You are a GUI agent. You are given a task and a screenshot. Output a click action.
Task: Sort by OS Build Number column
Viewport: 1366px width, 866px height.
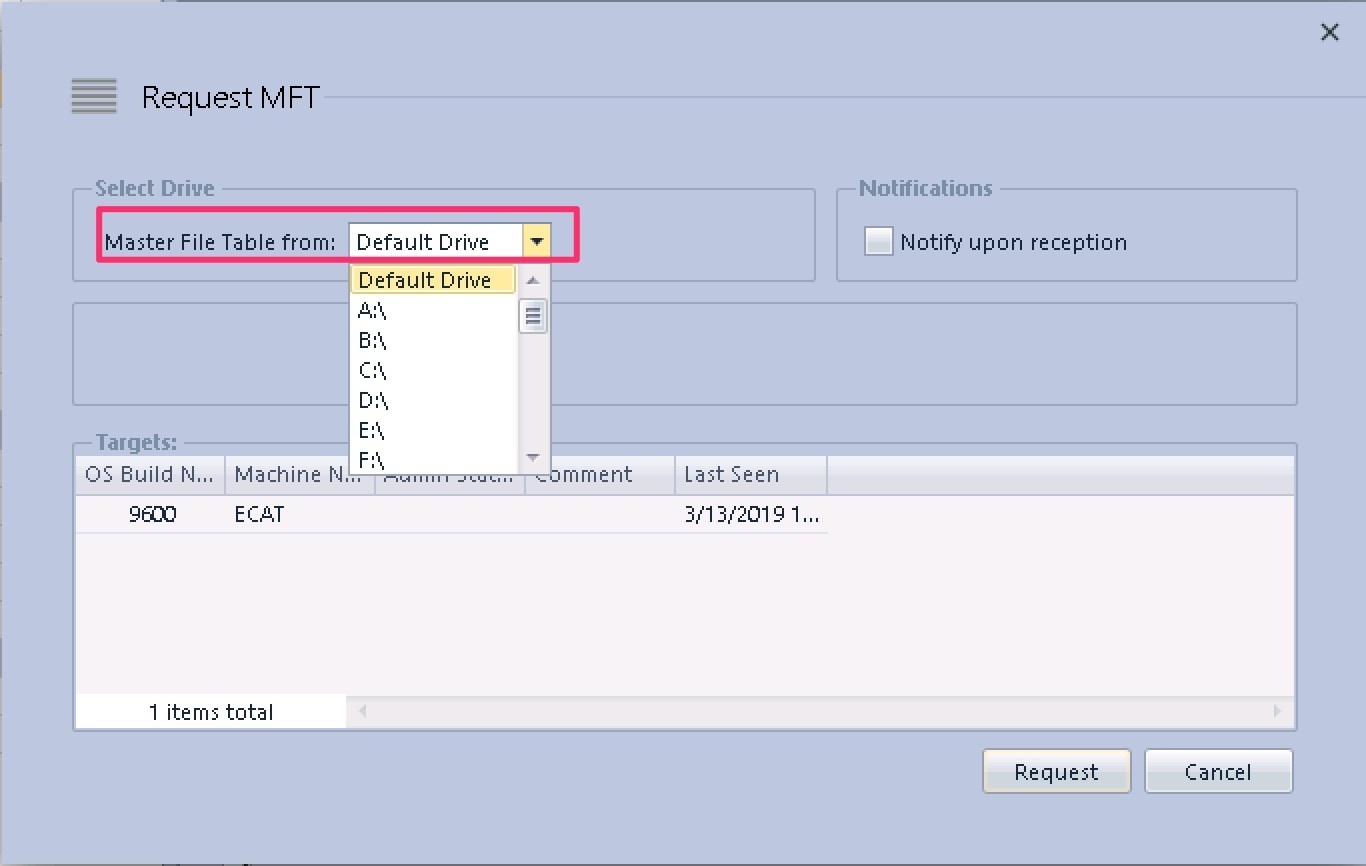(149, 475)
